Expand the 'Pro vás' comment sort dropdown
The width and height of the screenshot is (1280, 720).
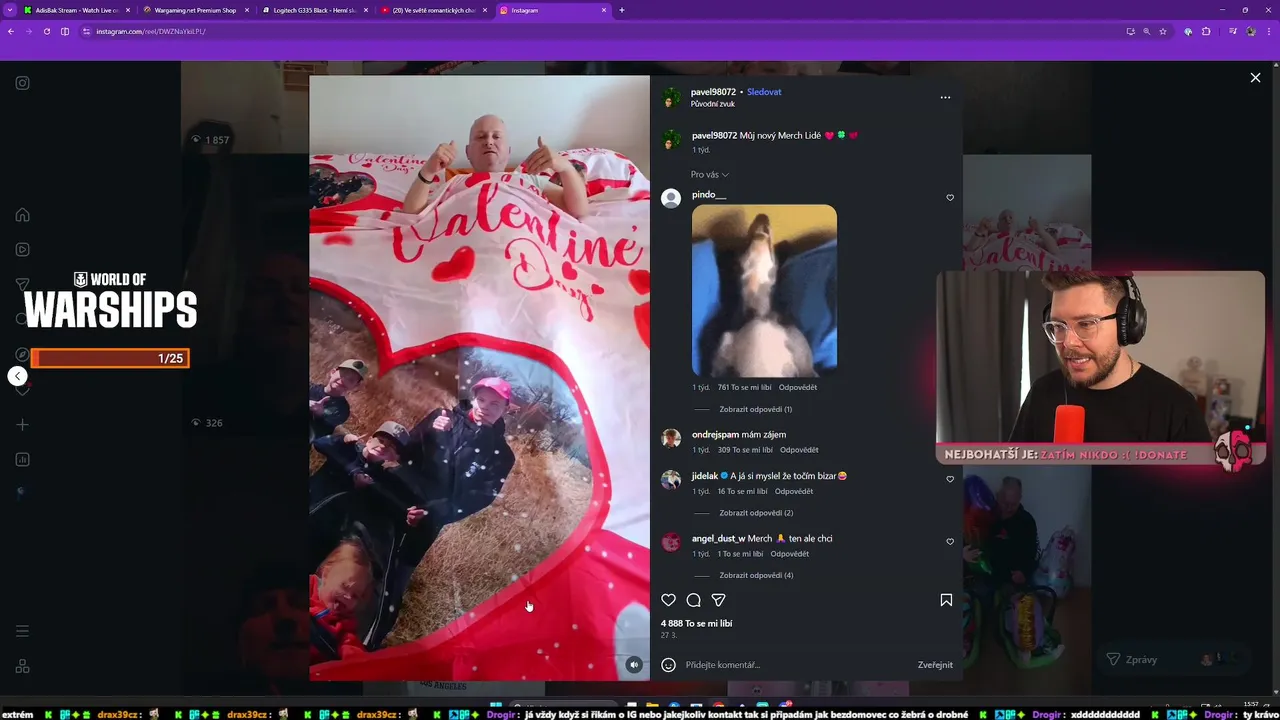(x=710, y=175)
